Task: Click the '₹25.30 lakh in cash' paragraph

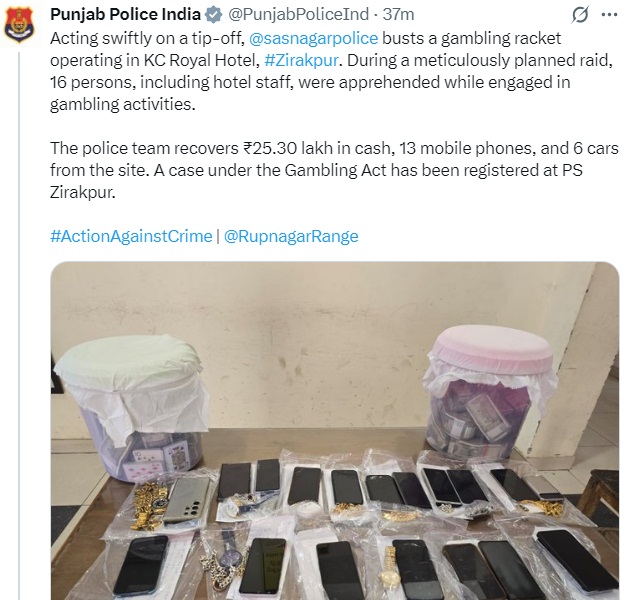Action: tap(334, 170)
